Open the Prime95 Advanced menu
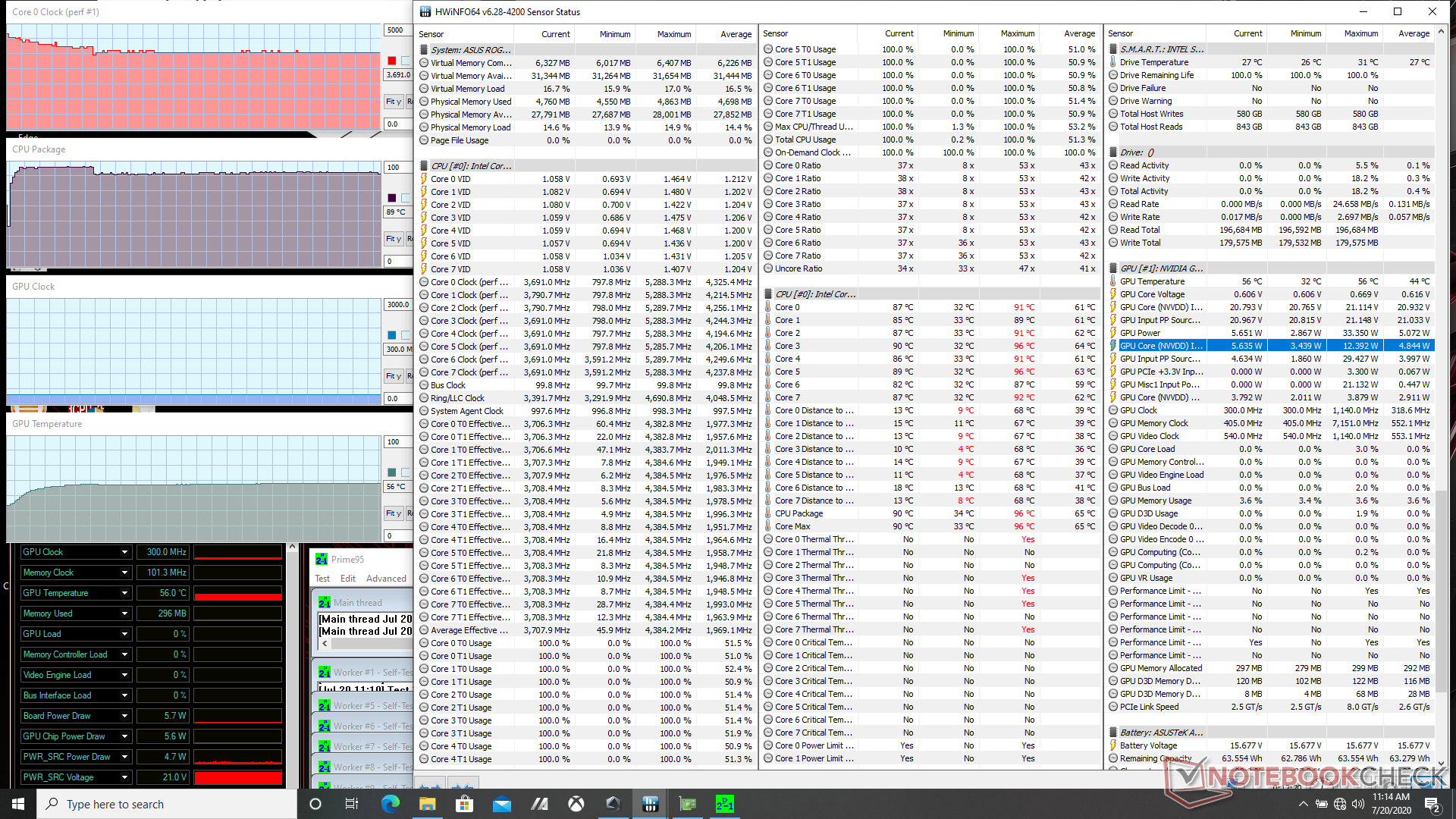Image resolution: width=1456 pixels, height=819 pixels. tap(386, 579)
